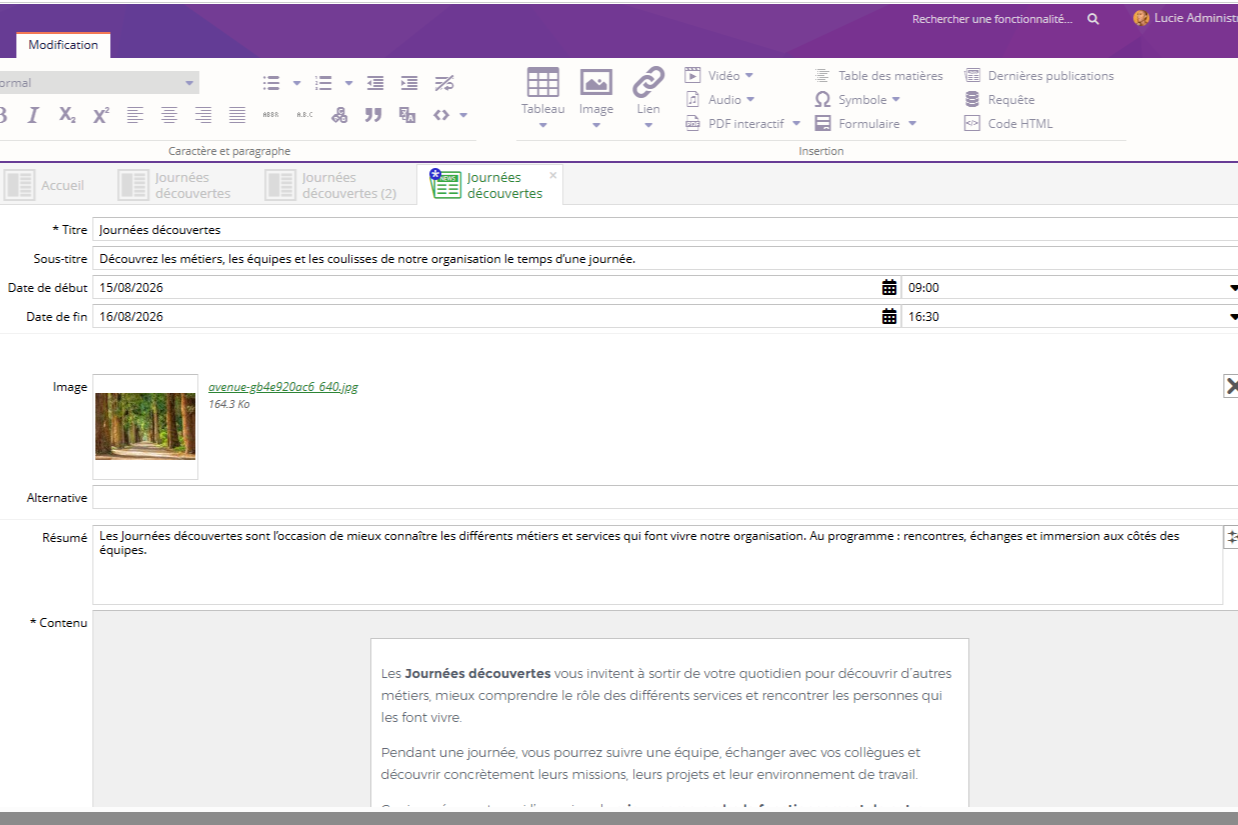The image size is (1238, 825).
Task: Expand the Tableau dropdown arrow
Action: (543, 126)
